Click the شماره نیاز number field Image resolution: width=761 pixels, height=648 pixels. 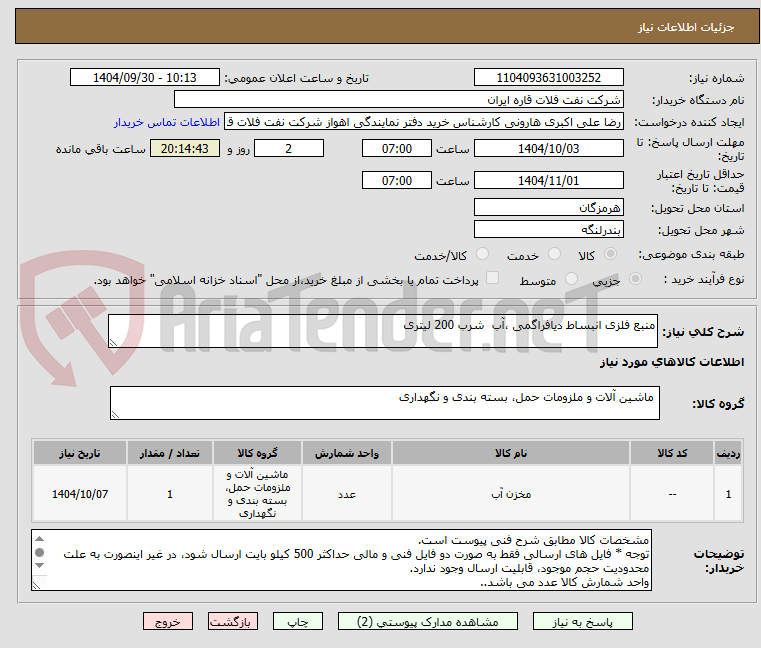click(548, 78)
